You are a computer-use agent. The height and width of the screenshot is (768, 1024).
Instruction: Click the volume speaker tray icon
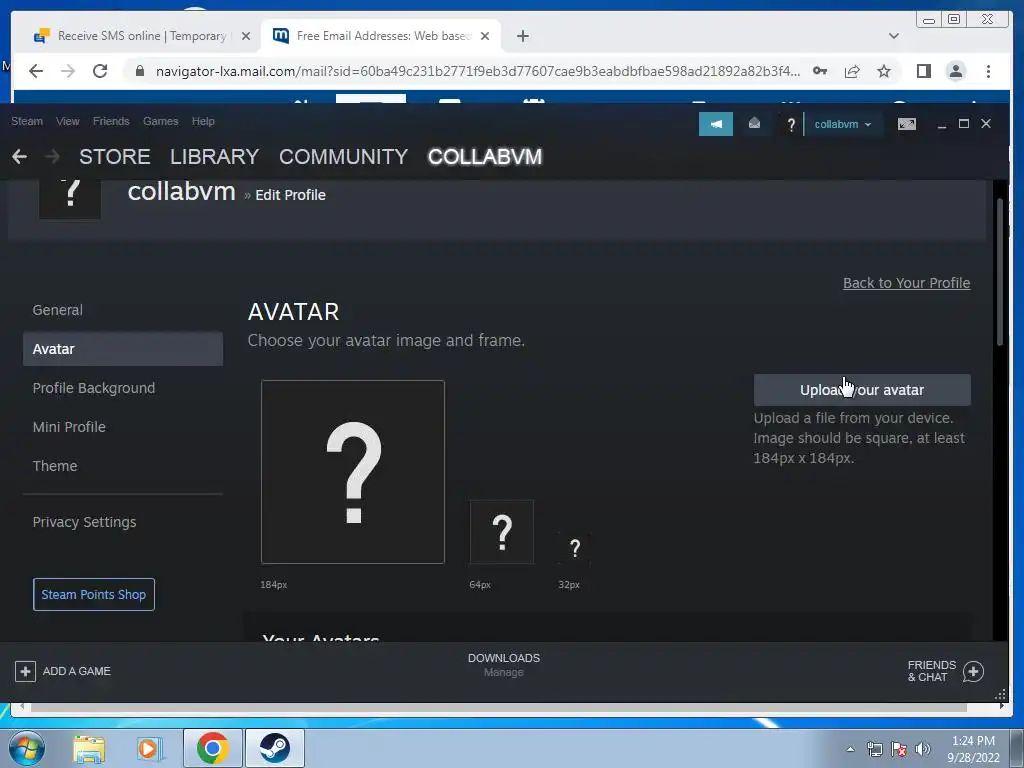923,749
